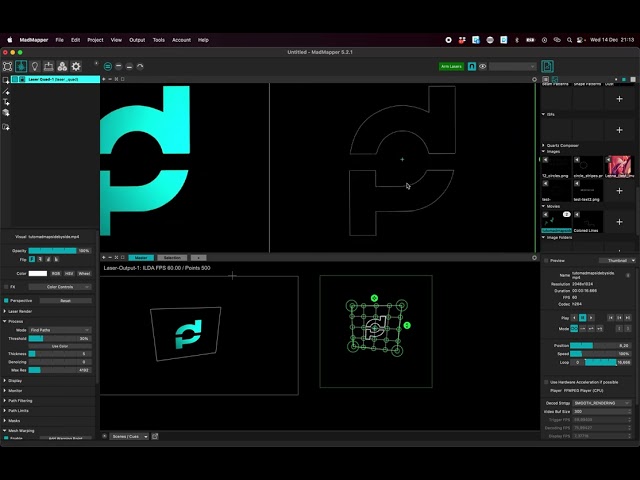Open the Find Paths mode dropdown

click(x=60, y=330)
